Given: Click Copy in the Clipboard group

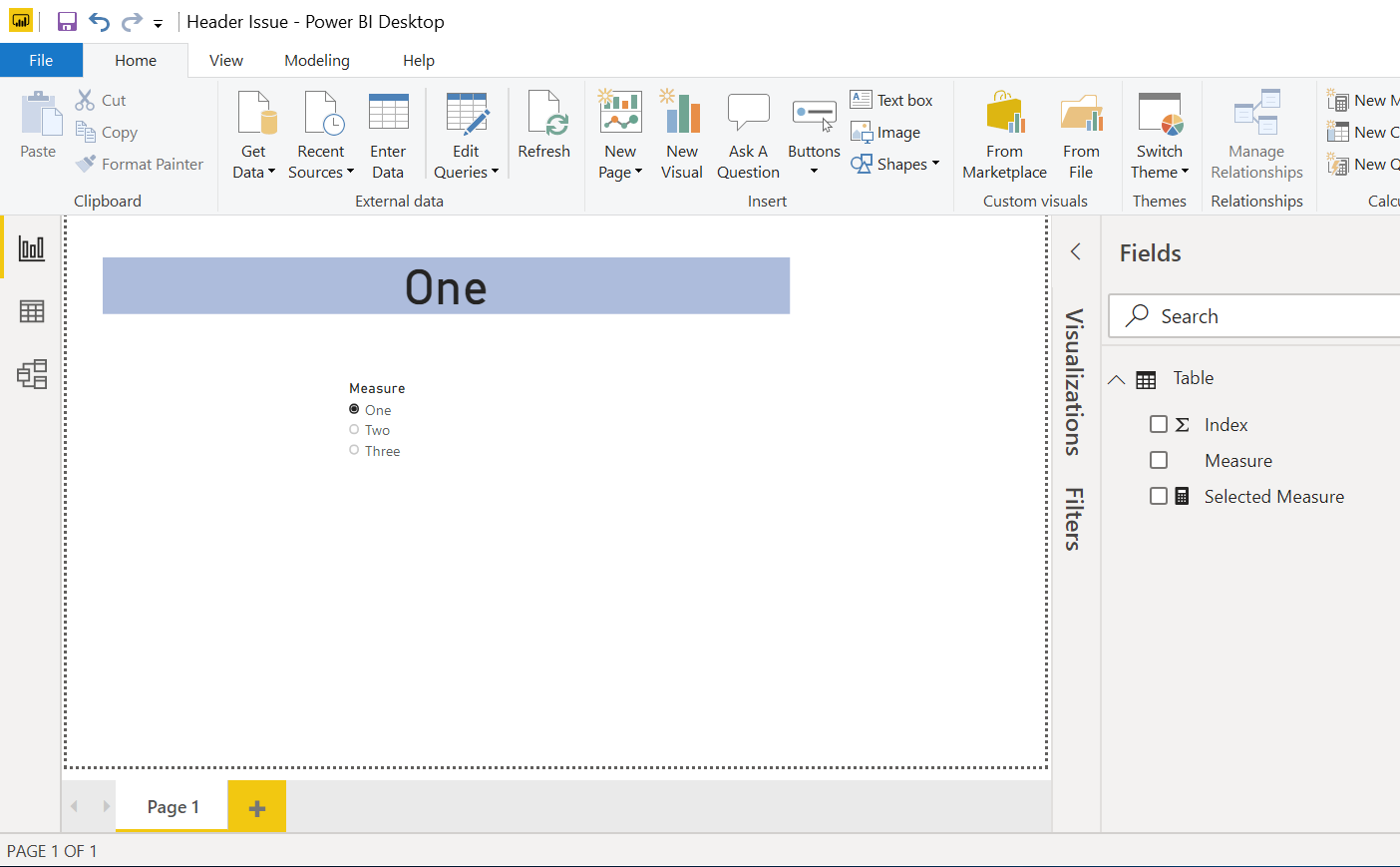Looking at the screenshot, I should click(107, 132).
